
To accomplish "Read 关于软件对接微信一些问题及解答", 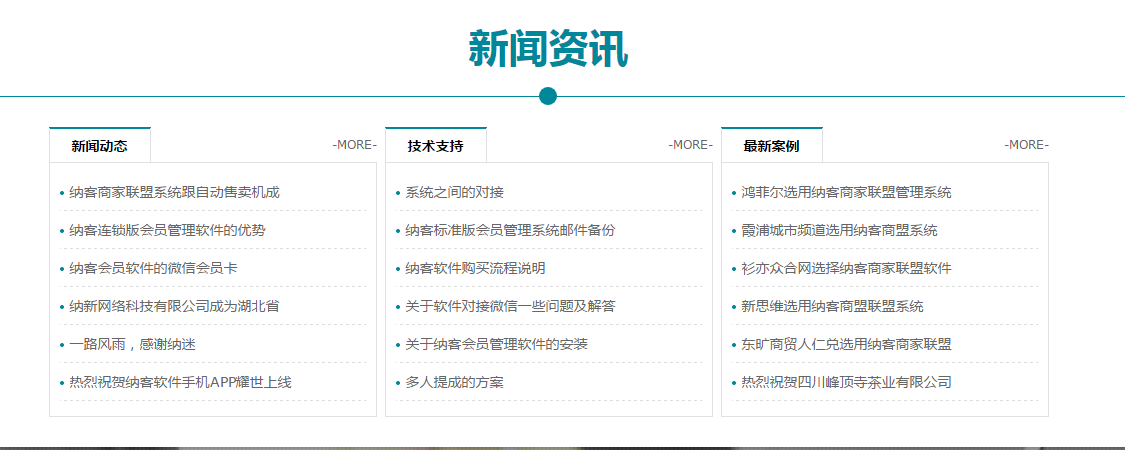I will [x=510, y=306].
